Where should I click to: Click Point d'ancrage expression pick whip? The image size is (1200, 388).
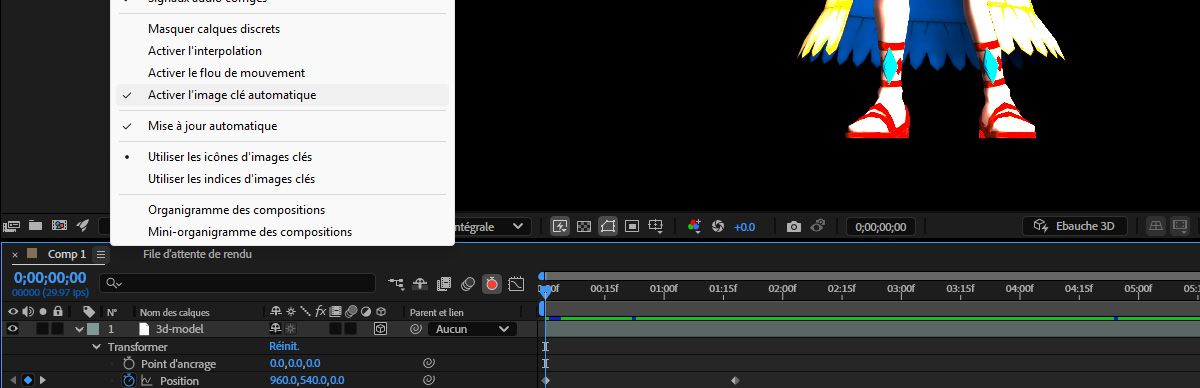tap(428, 363)
